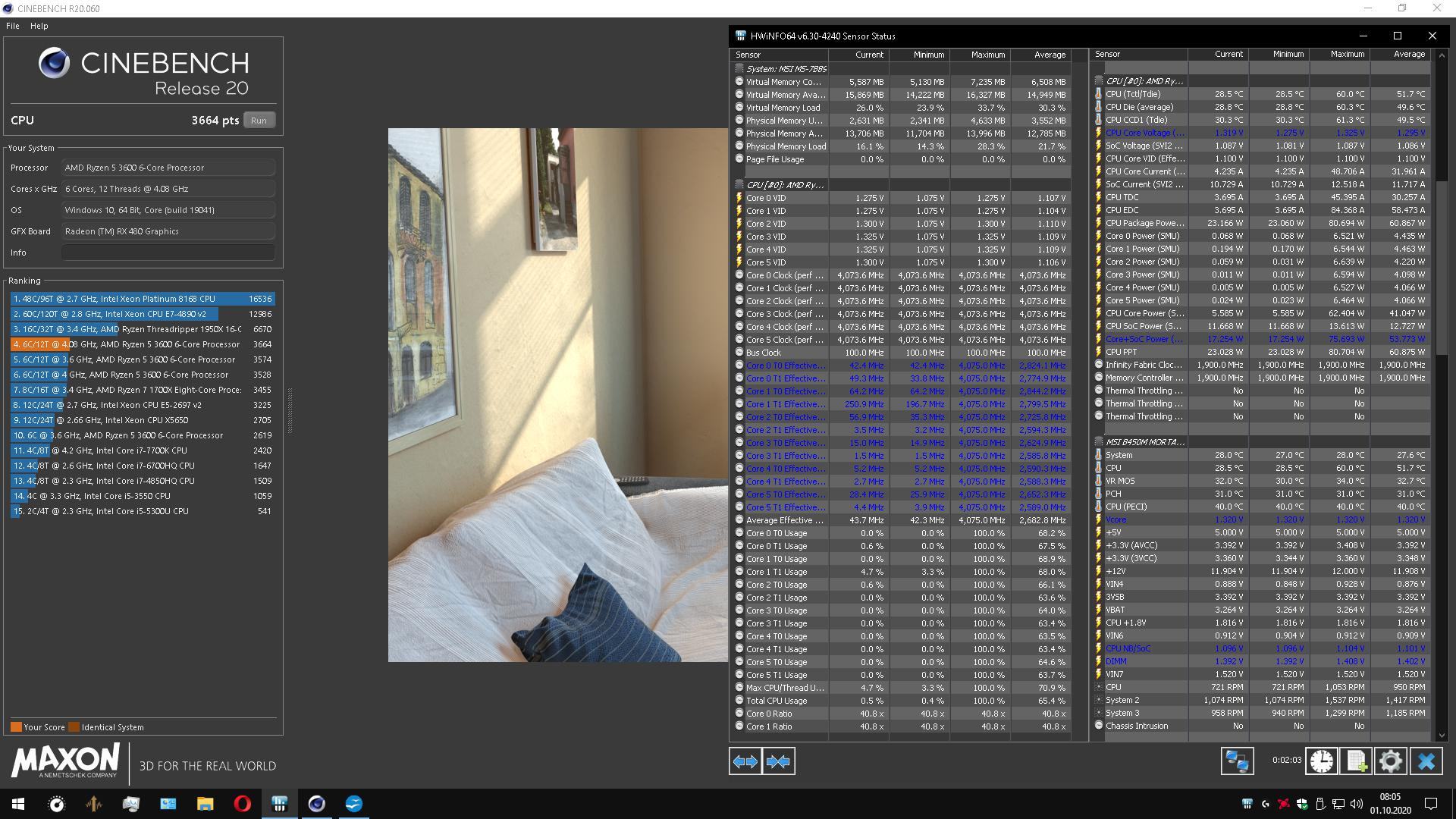Open the Help menu in Cinebench

pyautogui.click(x=39, y=26)
